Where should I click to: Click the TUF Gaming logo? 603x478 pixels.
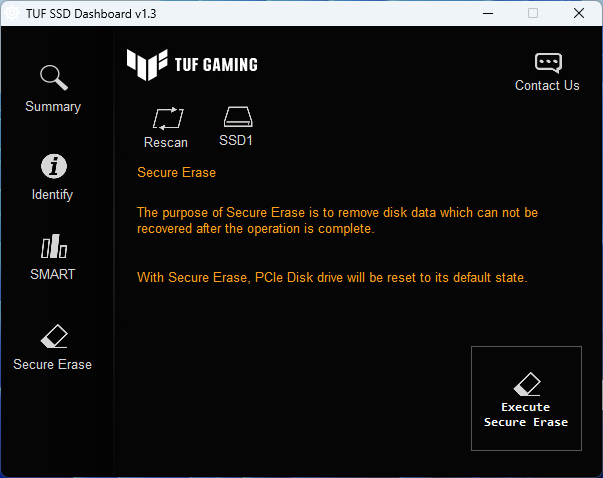[x=192, y=65]
